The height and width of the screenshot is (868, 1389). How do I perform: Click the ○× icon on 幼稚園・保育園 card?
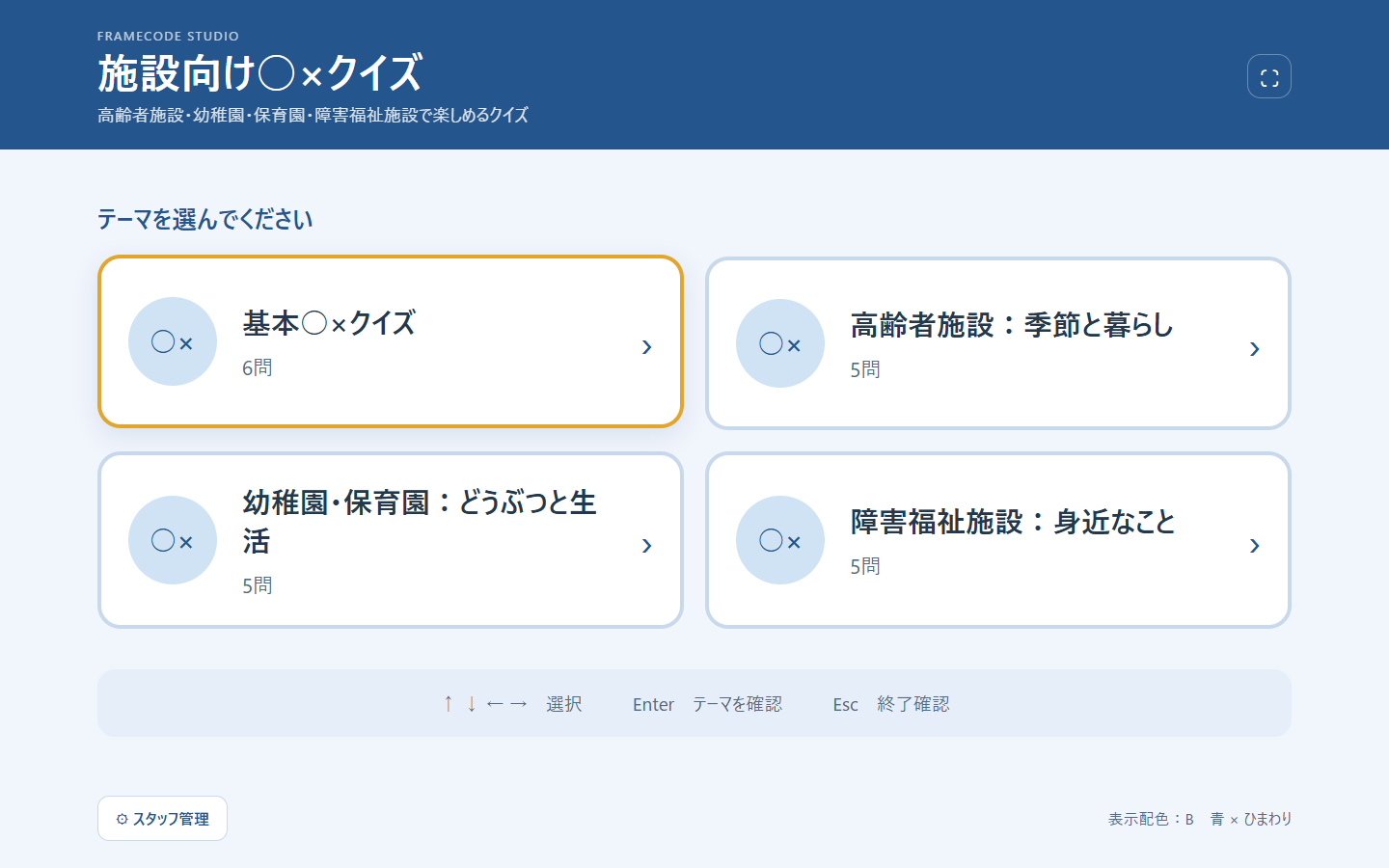(173, 540)
